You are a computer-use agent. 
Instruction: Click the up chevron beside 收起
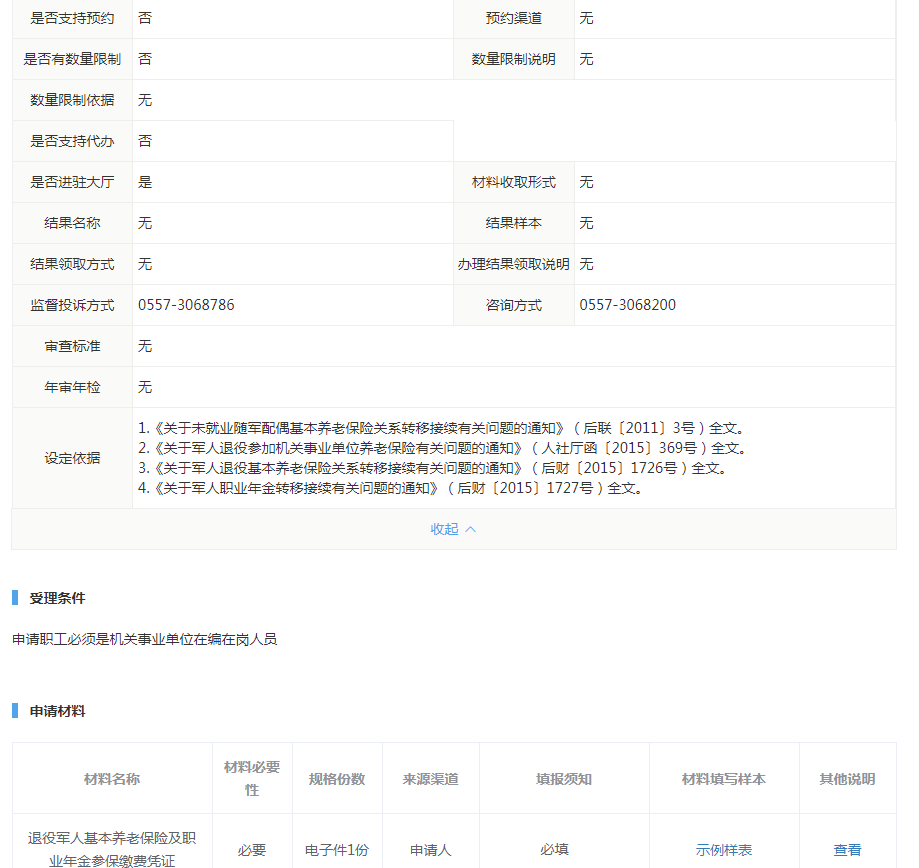(471, 529)
